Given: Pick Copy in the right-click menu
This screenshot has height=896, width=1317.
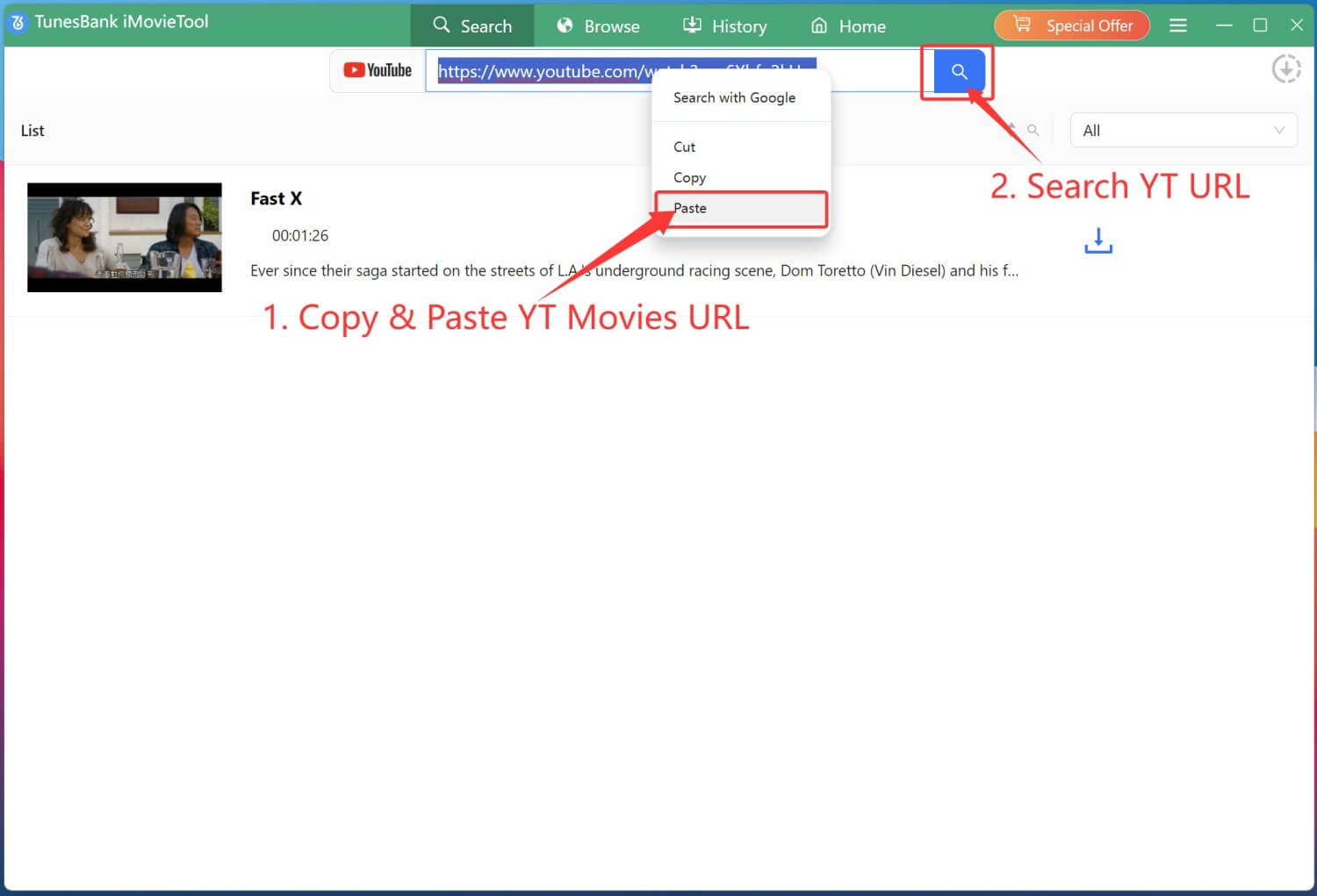Looking at the screenshot, I should pyautogui.click(x=688, y=177).
